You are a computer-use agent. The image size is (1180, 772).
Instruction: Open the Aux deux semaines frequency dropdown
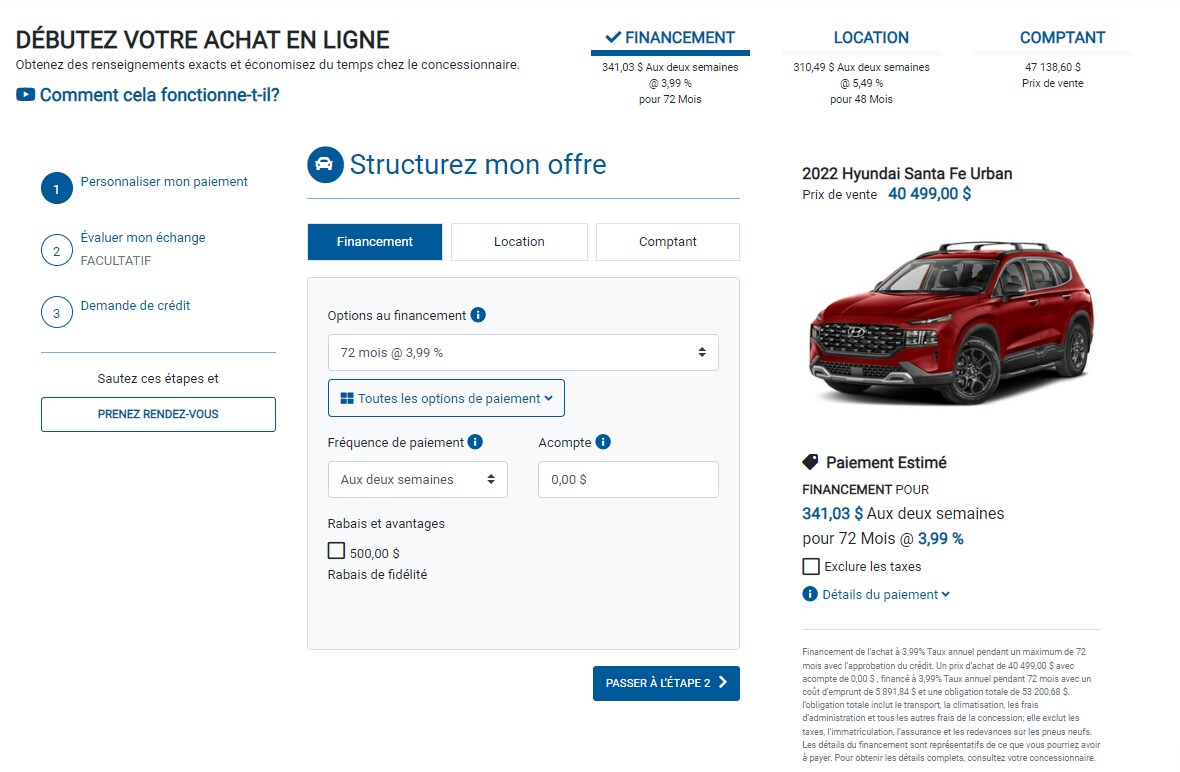coord(418,480)
